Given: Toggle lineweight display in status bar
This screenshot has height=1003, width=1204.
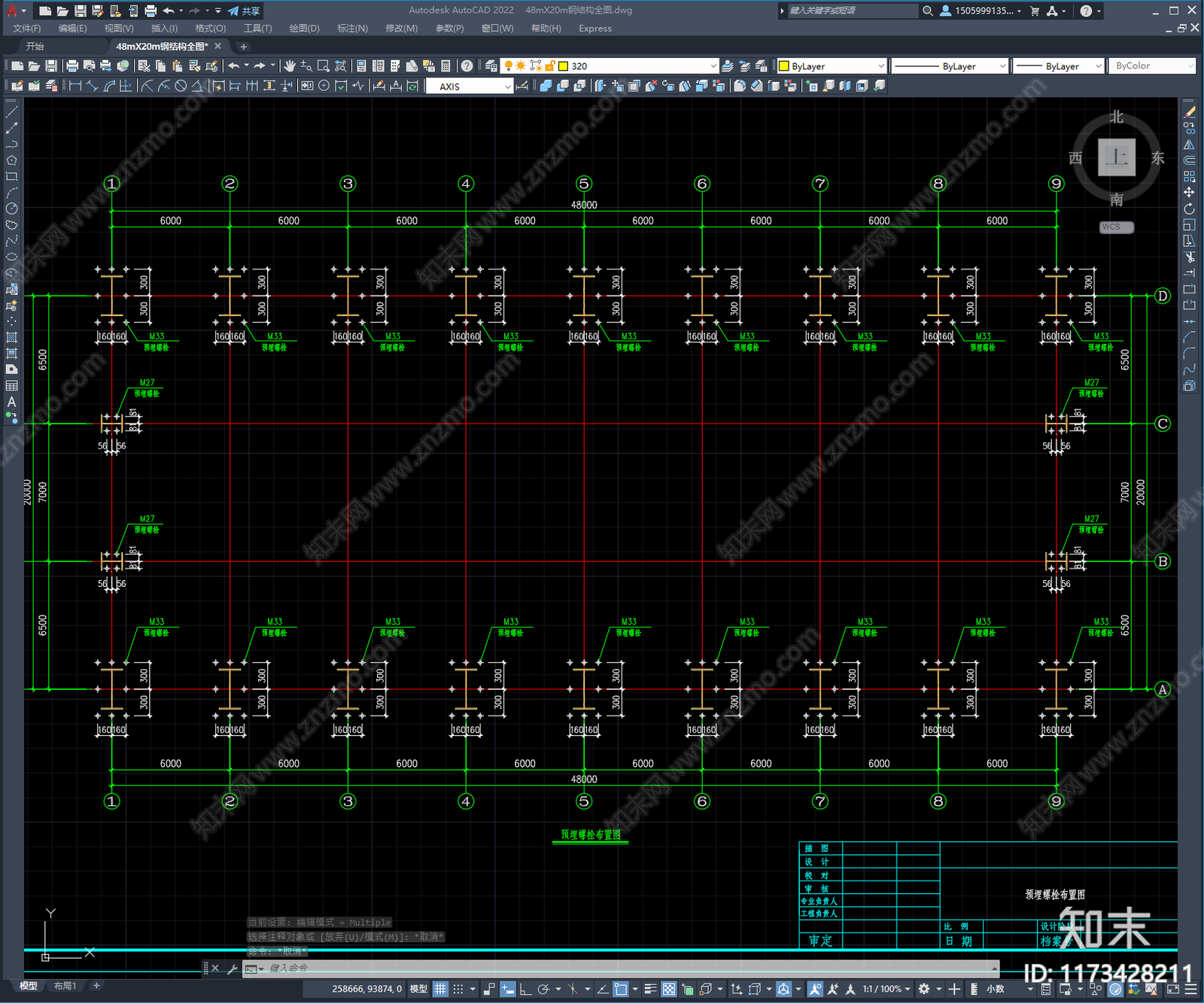Looking at the screenshot, I should click(x=651, y=989).
